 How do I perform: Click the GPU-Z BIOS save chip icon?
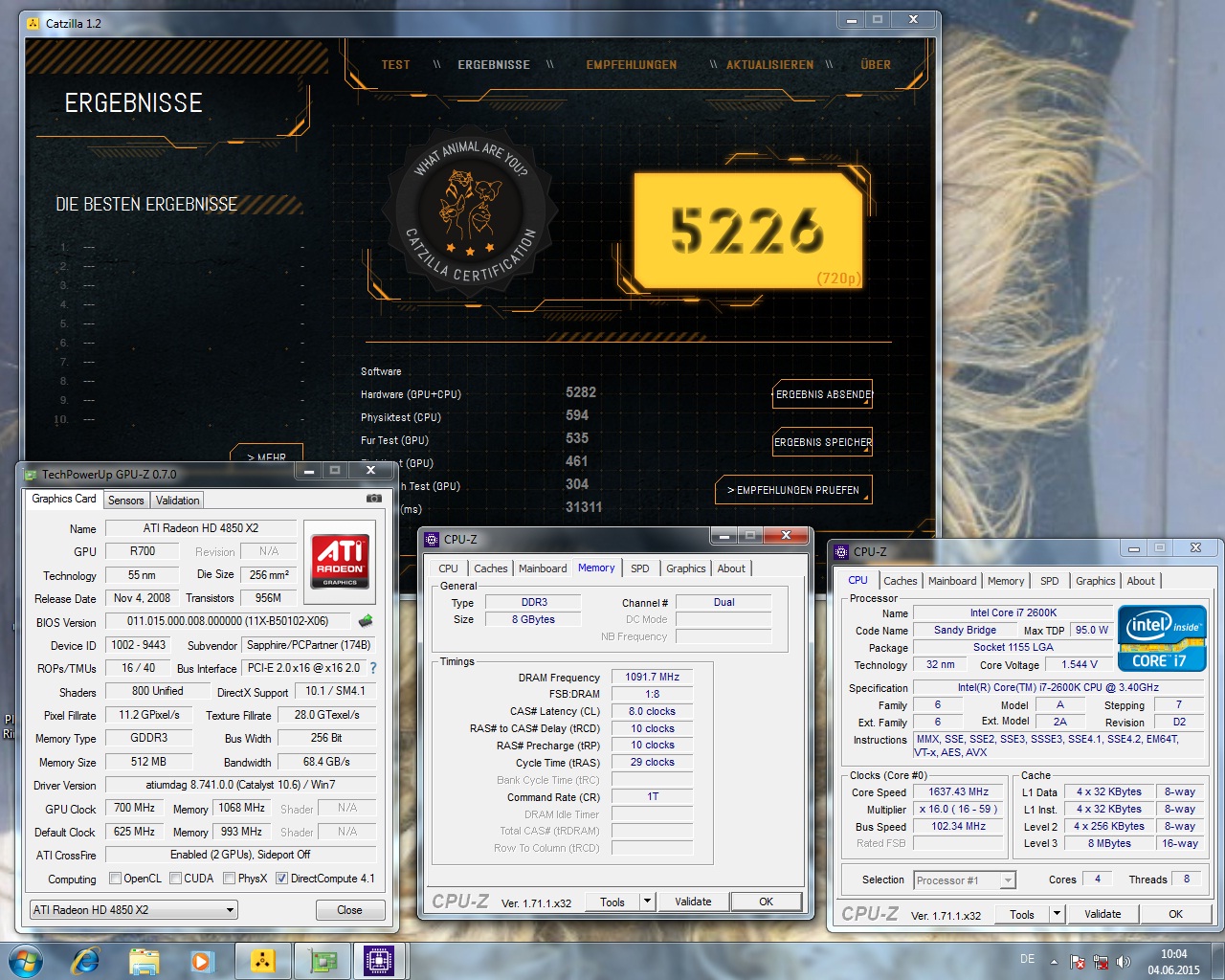coord(365,621)
